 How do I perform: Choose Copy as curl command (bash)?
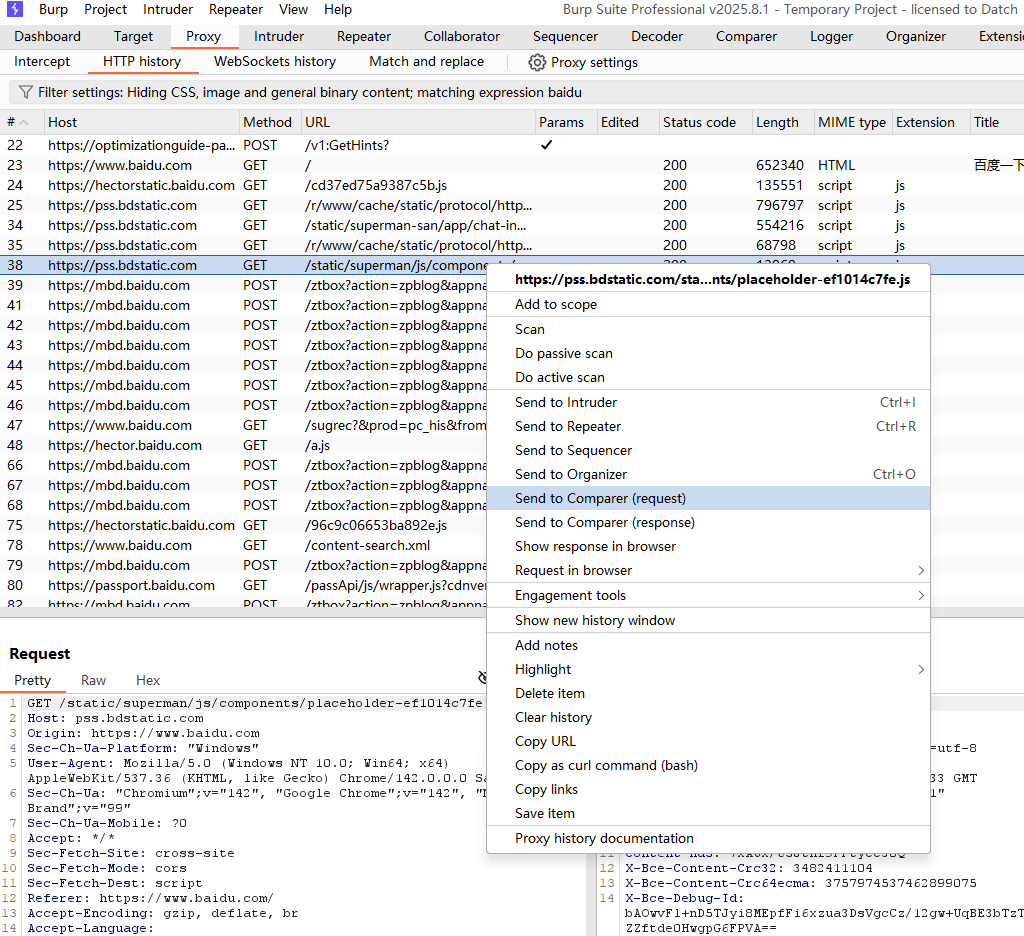pyautogui.click(x=709, y=766)
